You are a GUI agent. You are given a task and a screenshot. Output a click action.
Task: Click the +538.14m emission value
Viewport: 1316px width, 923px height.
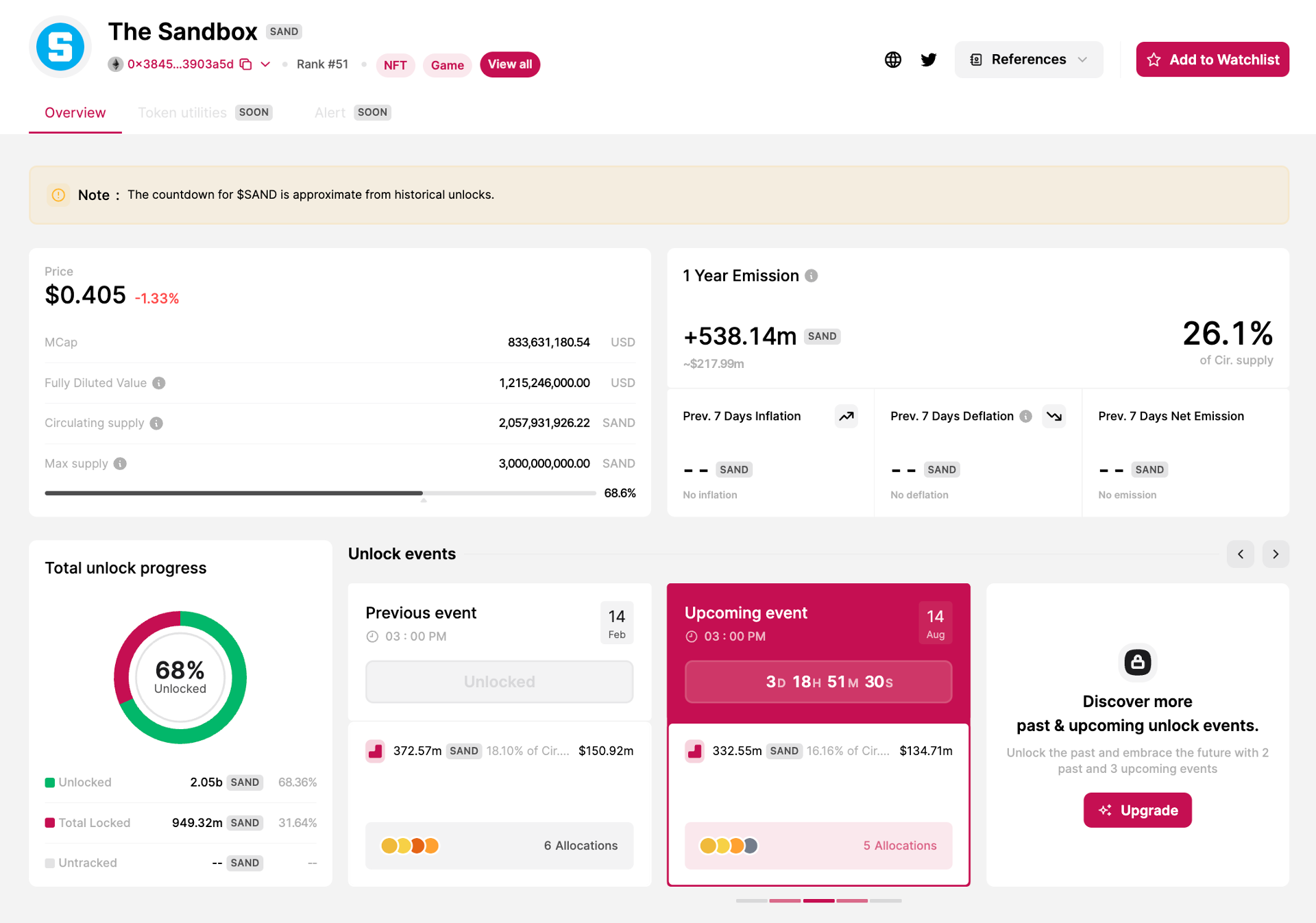pyautogui.click(x=740, y=336)
